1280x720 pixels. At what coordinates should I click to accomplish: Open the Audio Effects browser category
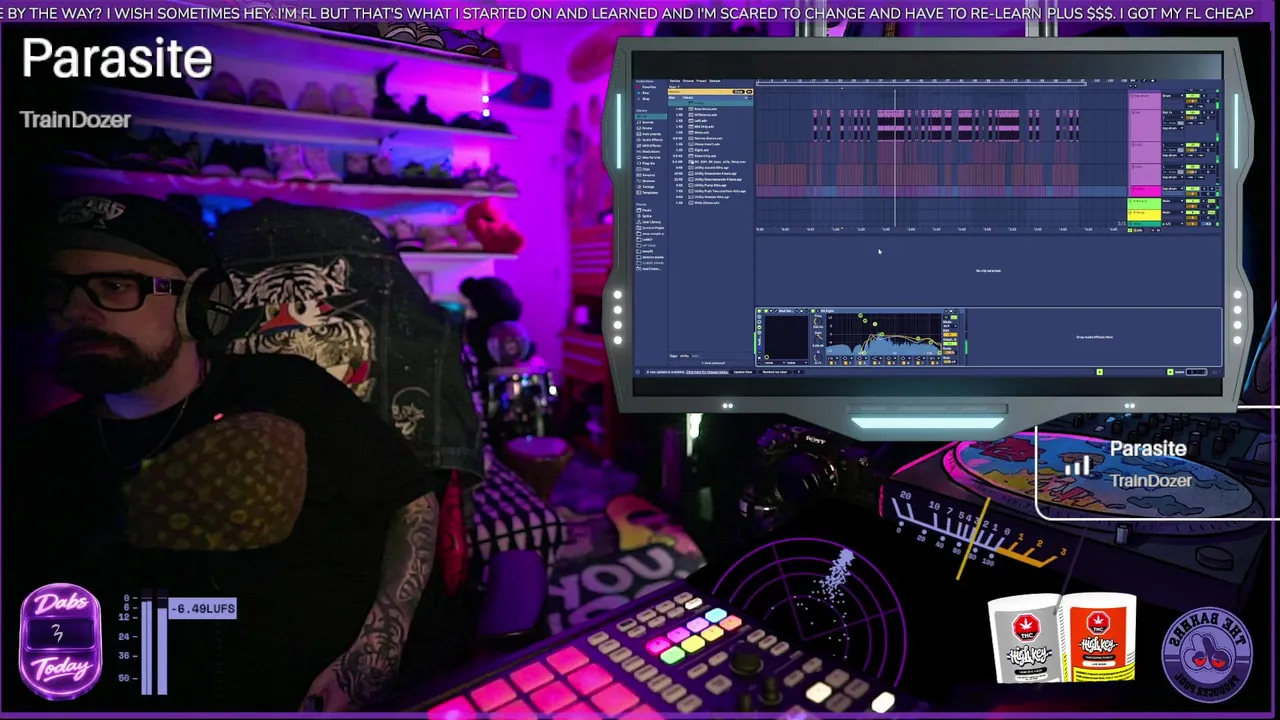tap(650, 140)
